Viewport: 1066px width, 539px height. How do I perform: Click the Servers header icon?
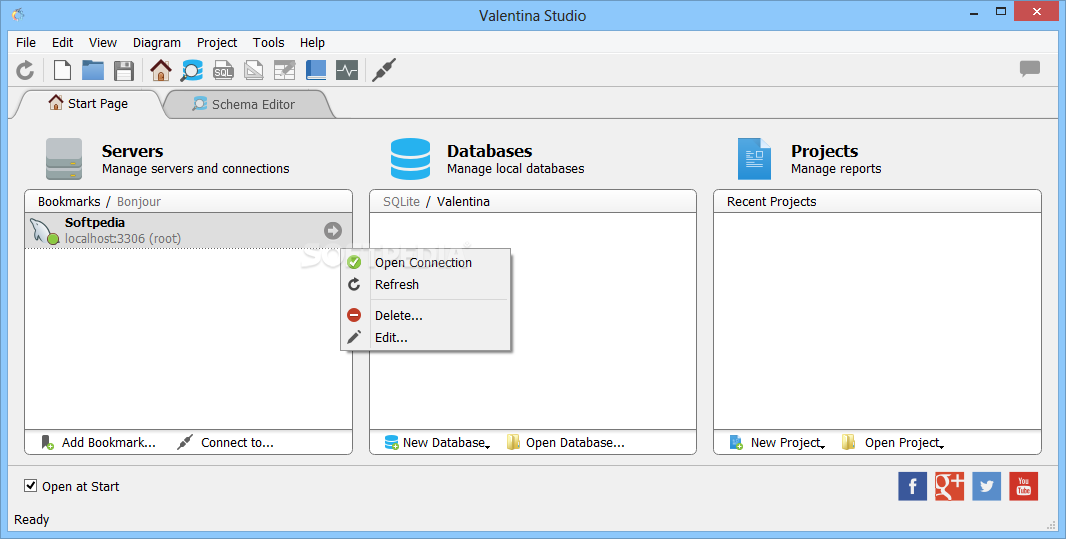point(64,159)
